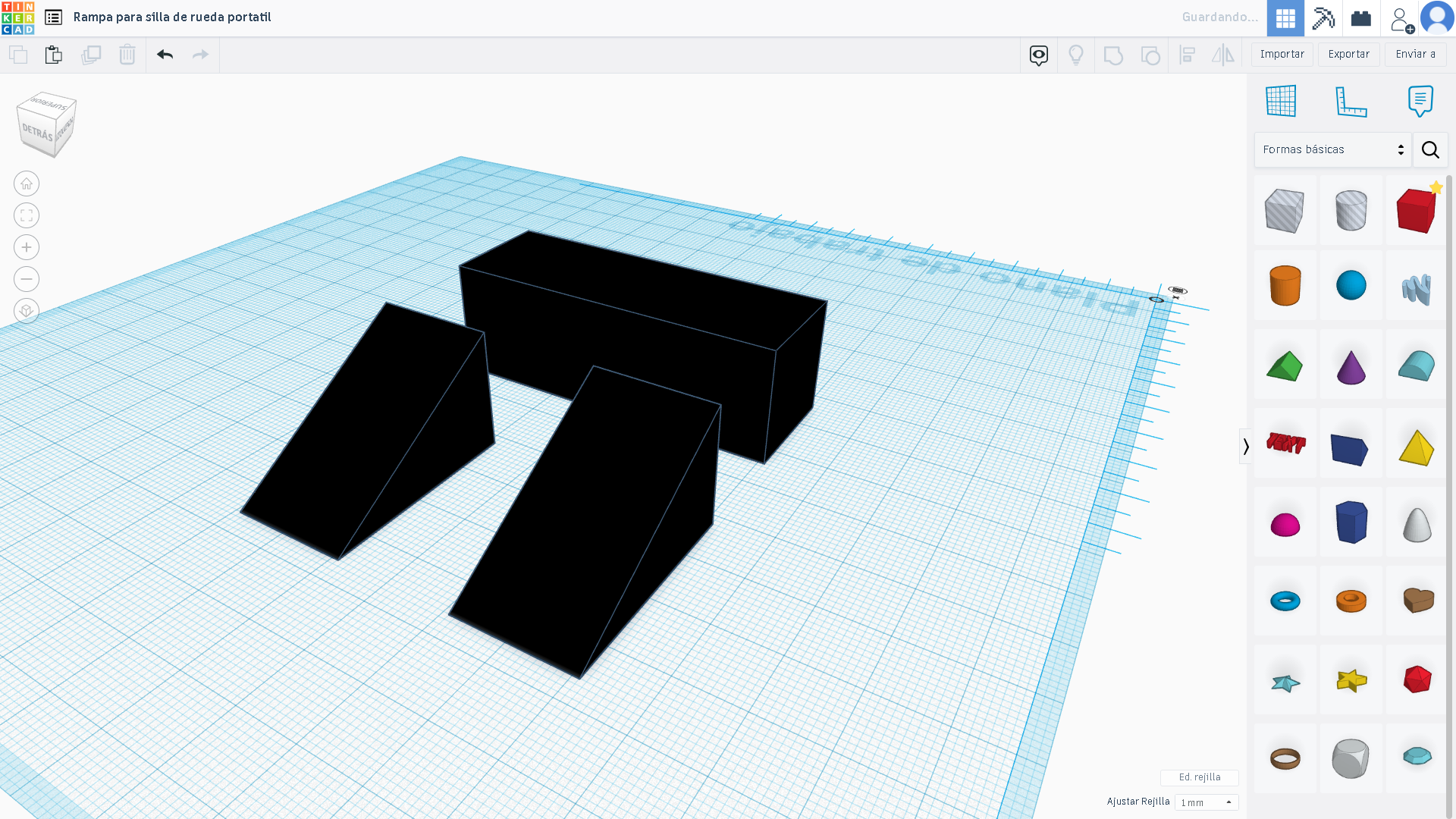
Task: Select the brown Ring shape
Action: pyautogui.click(x=1285, y=758)
